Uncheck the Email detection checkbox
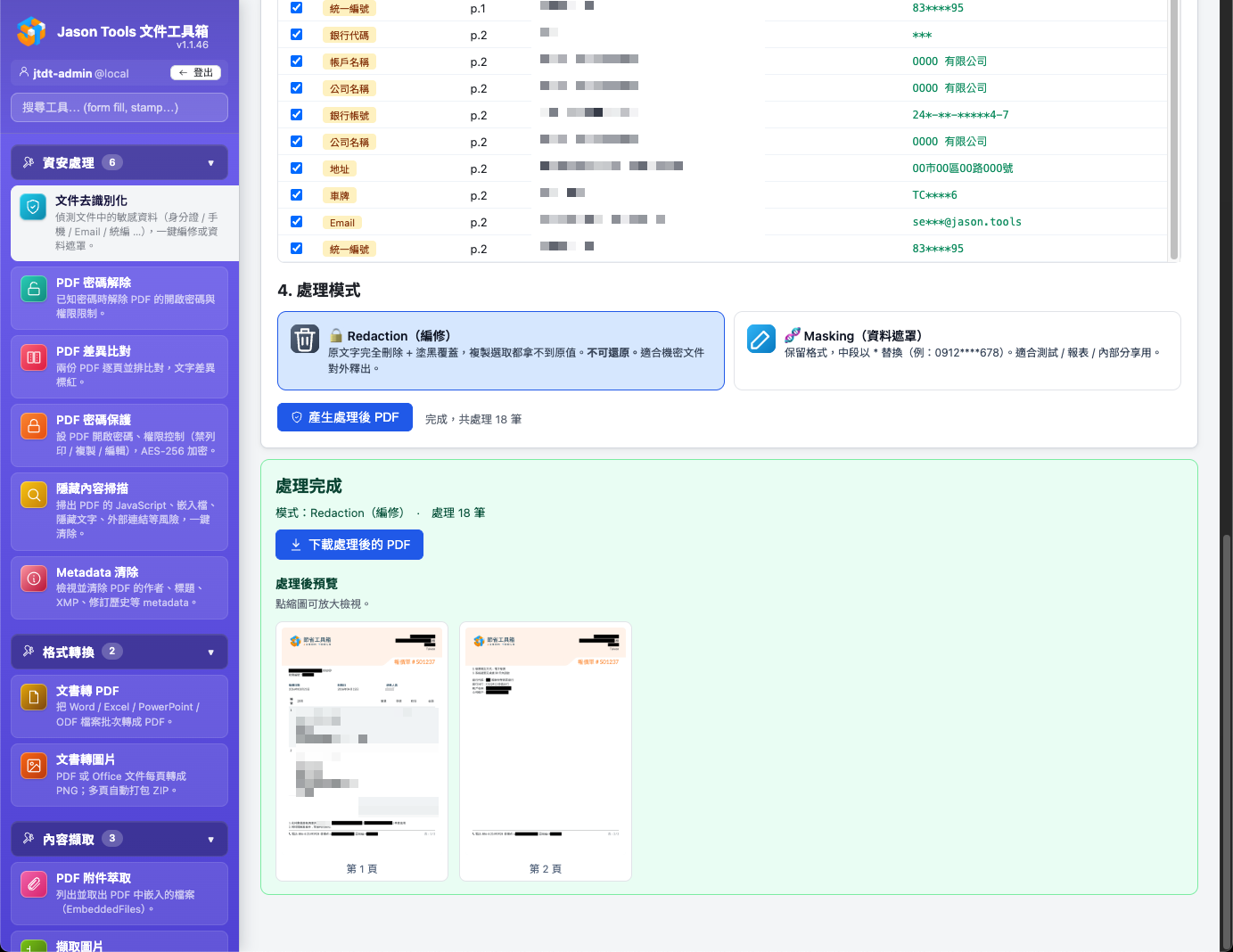 point(295,221)
